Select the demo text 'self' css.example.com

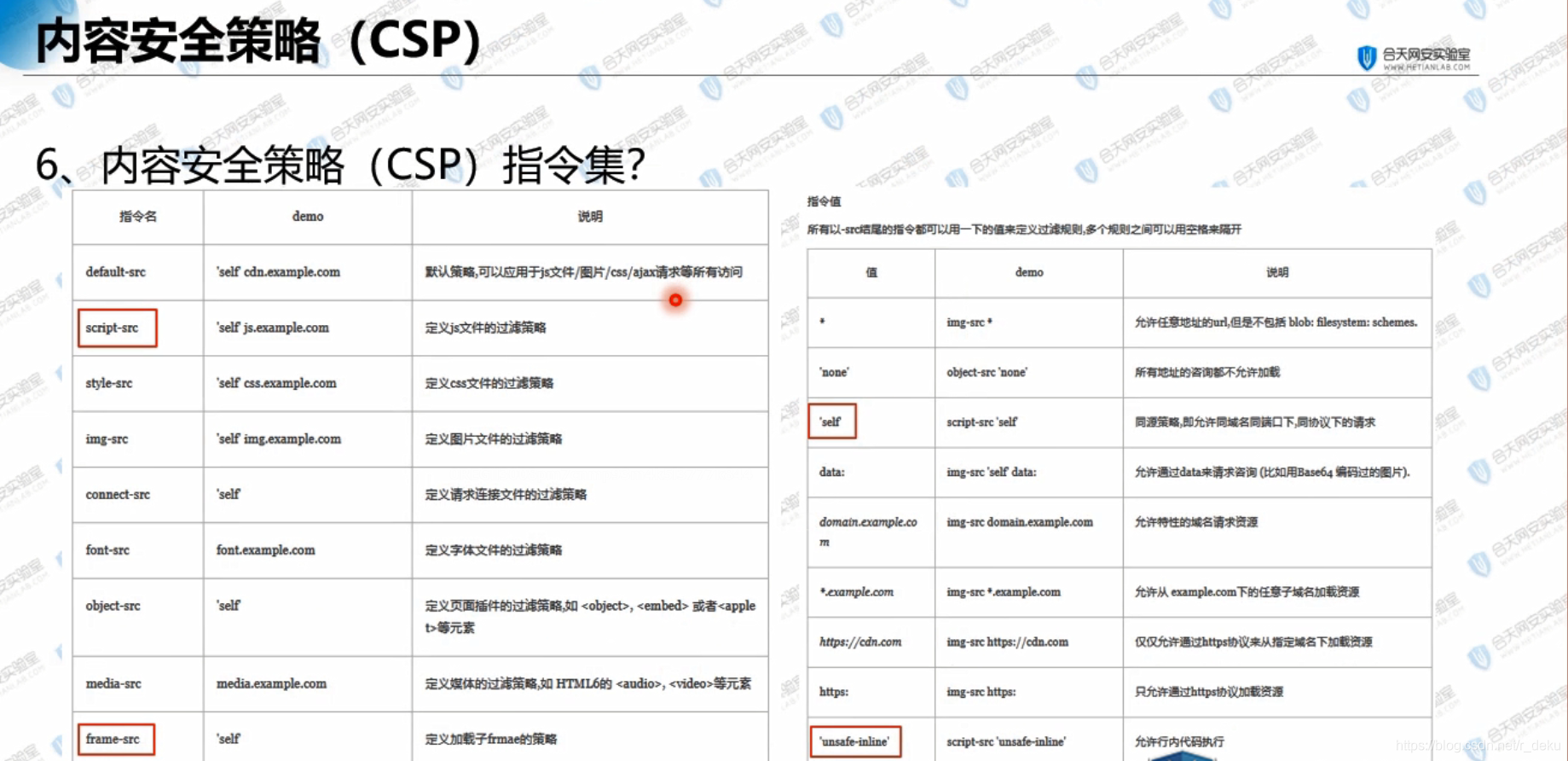[x=276, y=383]
